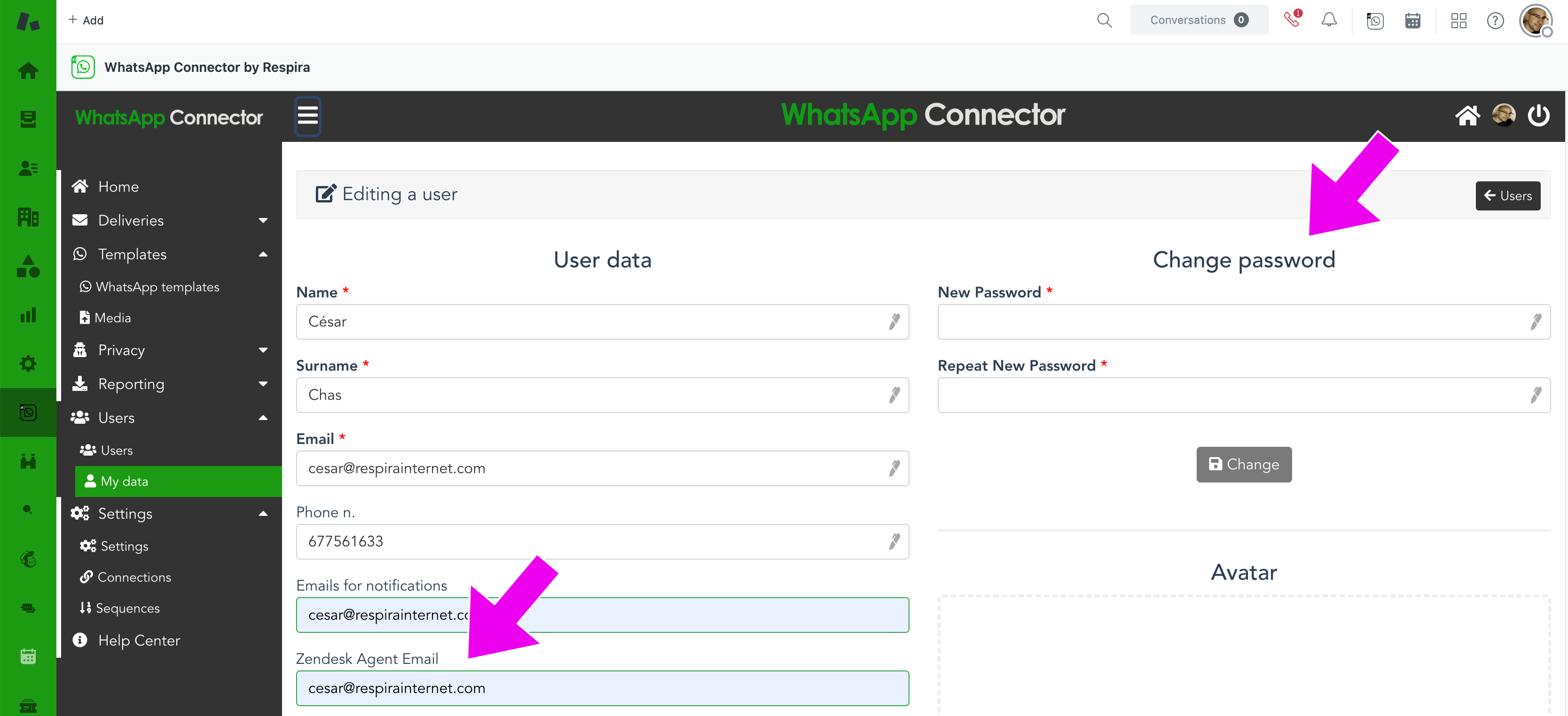Screen dimensions: 1568x716
Task: Select My data menu item
Action: [x=178, y=481]
